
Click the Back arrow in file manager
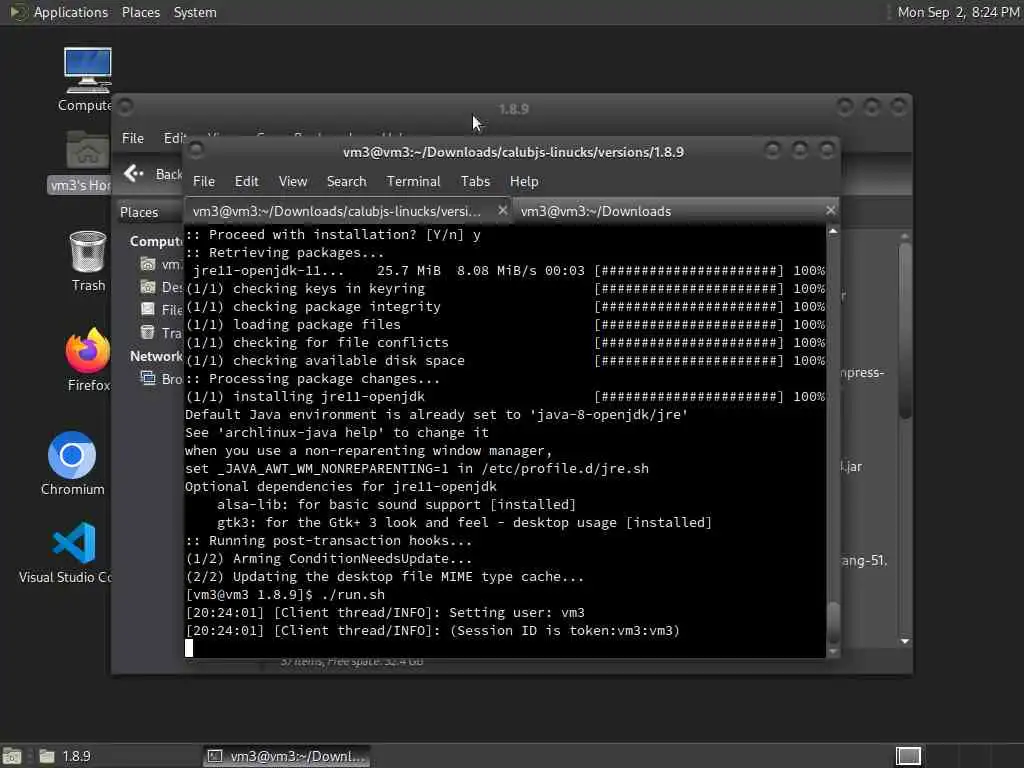[134, 173]
